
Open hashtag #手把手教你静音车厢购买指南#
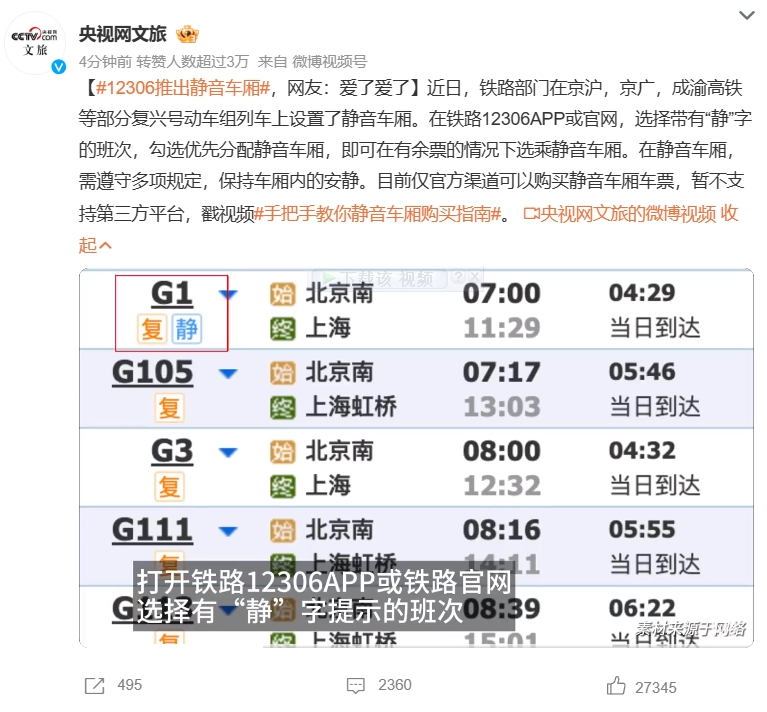coord(378,214)
